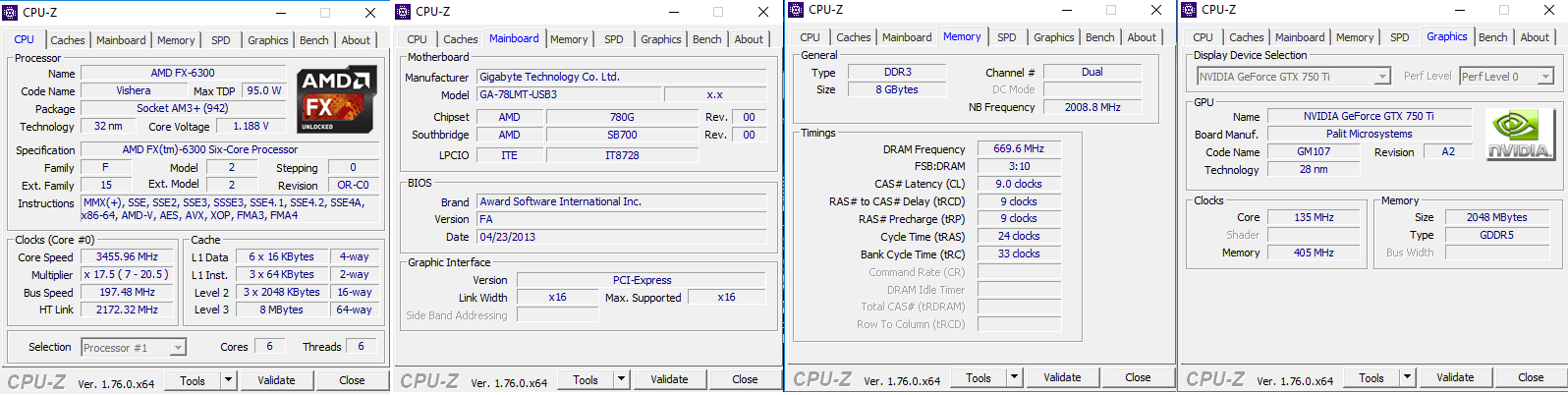1568x395 pixels.
Task: Open Tools dropdown arrow in Mainboard window
Action: [621, 379]
